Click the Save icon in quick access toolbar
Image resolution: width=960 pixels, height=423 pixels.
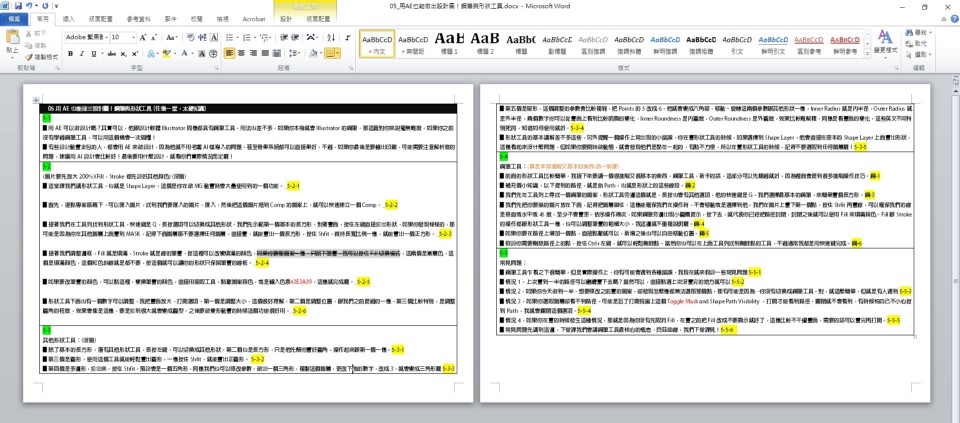(x=18, y=6)
